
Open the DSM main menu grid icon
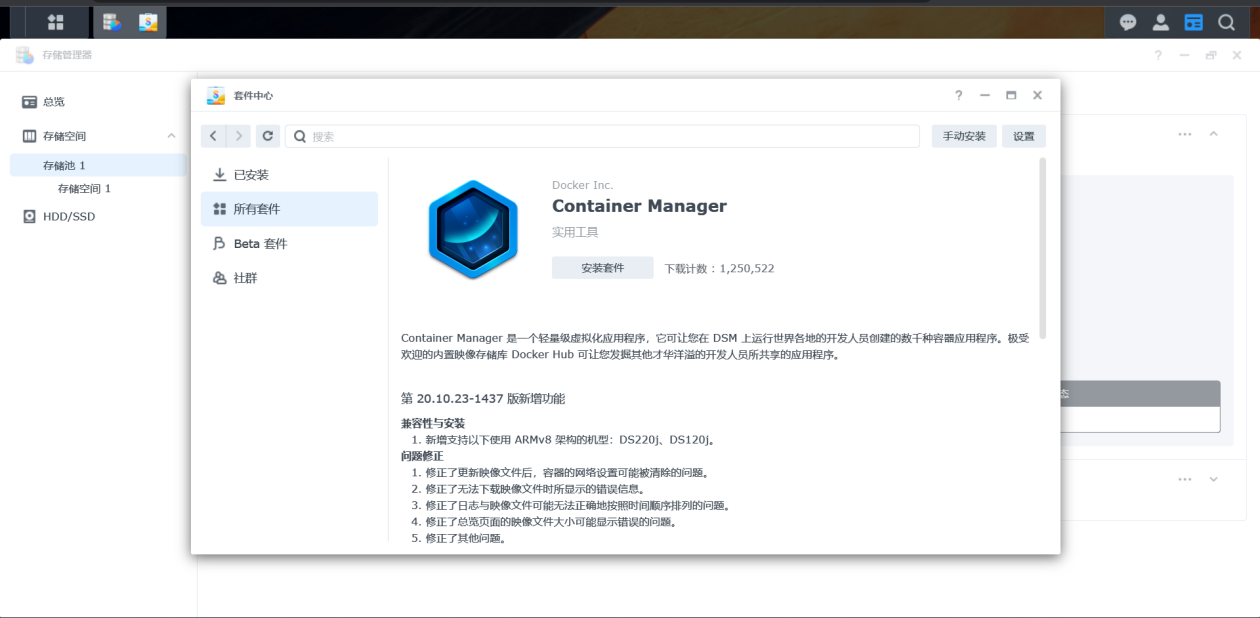pos(56,22)
